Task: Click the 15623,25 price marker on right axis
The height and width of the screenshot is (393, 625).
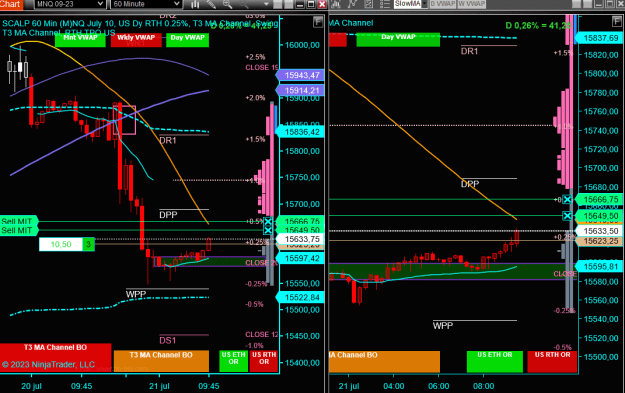Action: point(600,241)
